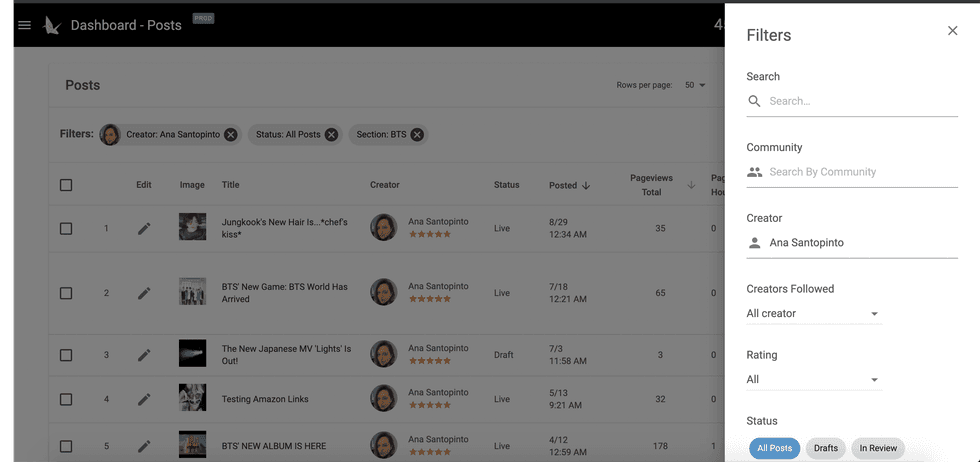Select the In Review status chip
This screenshot has width=980, height=462.
(877, 448)
